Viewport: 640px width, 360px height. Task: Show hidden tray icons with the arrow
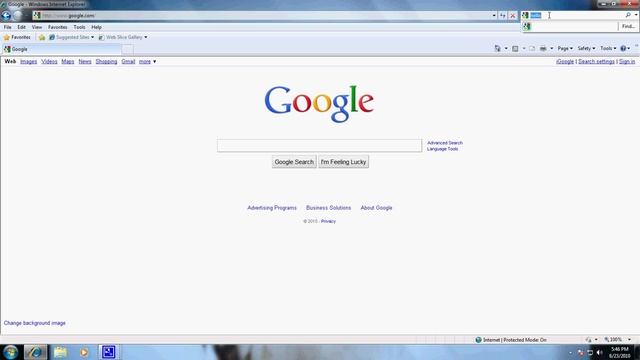coord(571,352)
